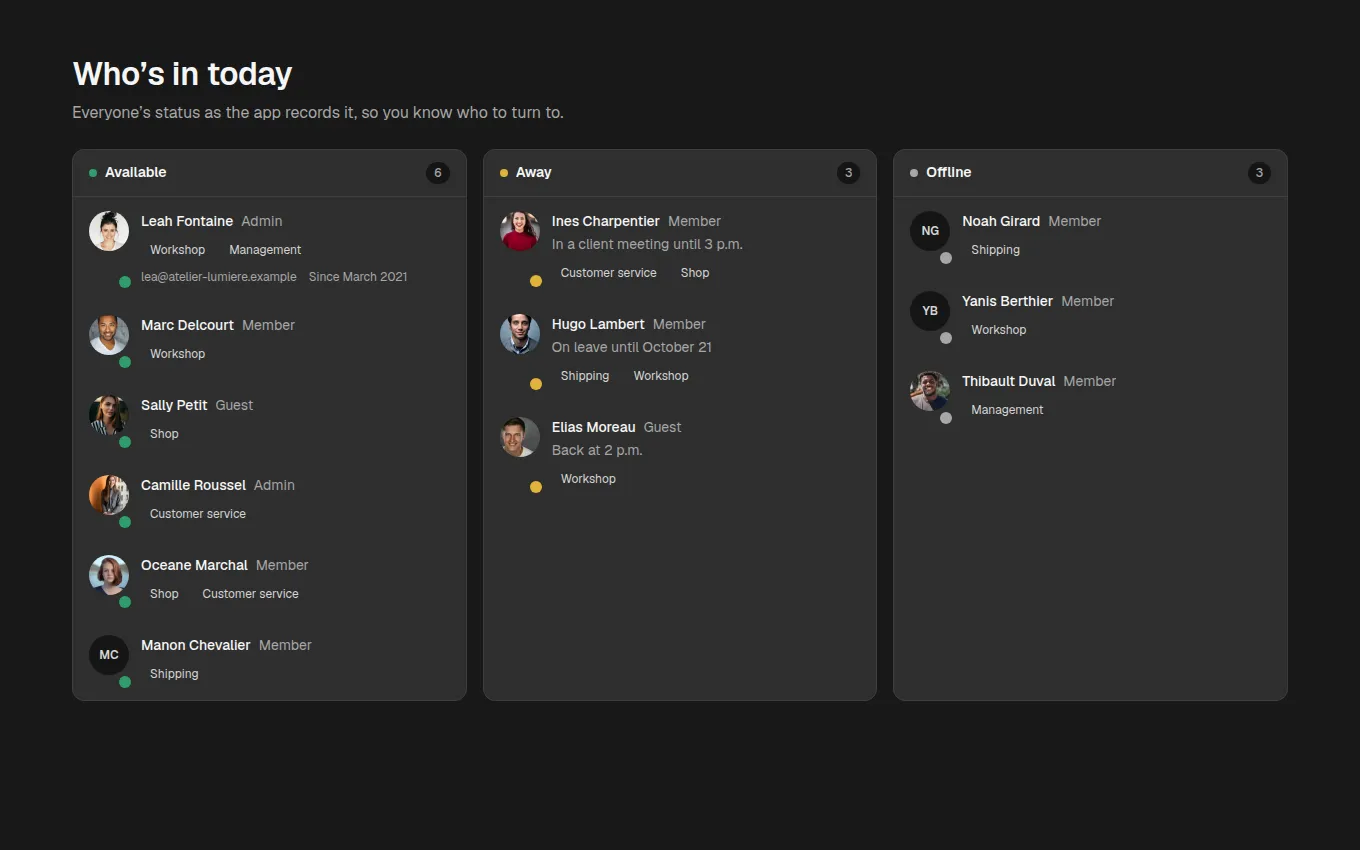
Task: Click the green status dot under Manon Chevalier's avatar
Action: click(x=125, y=682)
